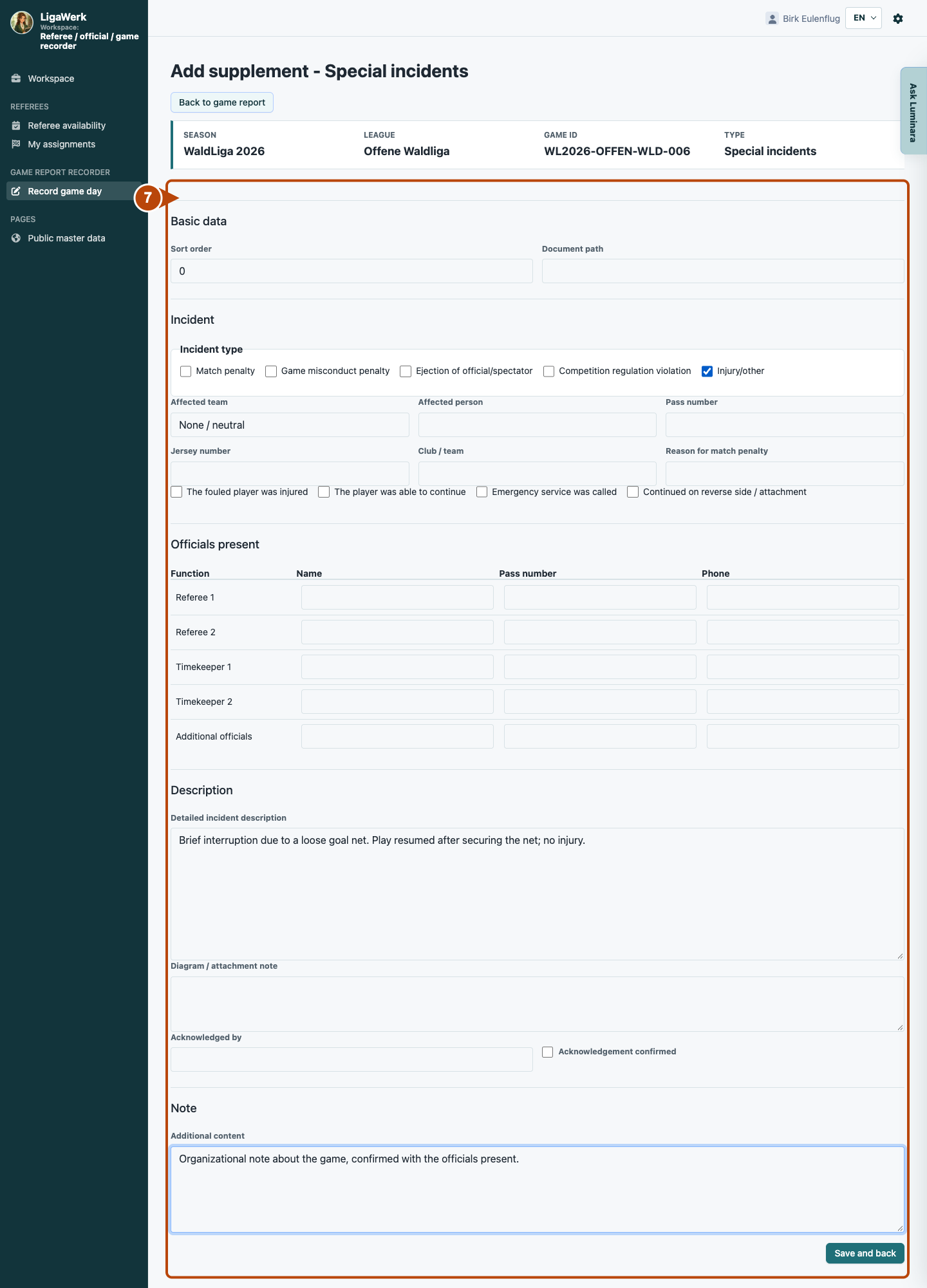This screenshot has height=1288, width=927.
Task: Uncheck the Injury/other checkbox
Action: (x=707, y=371)
